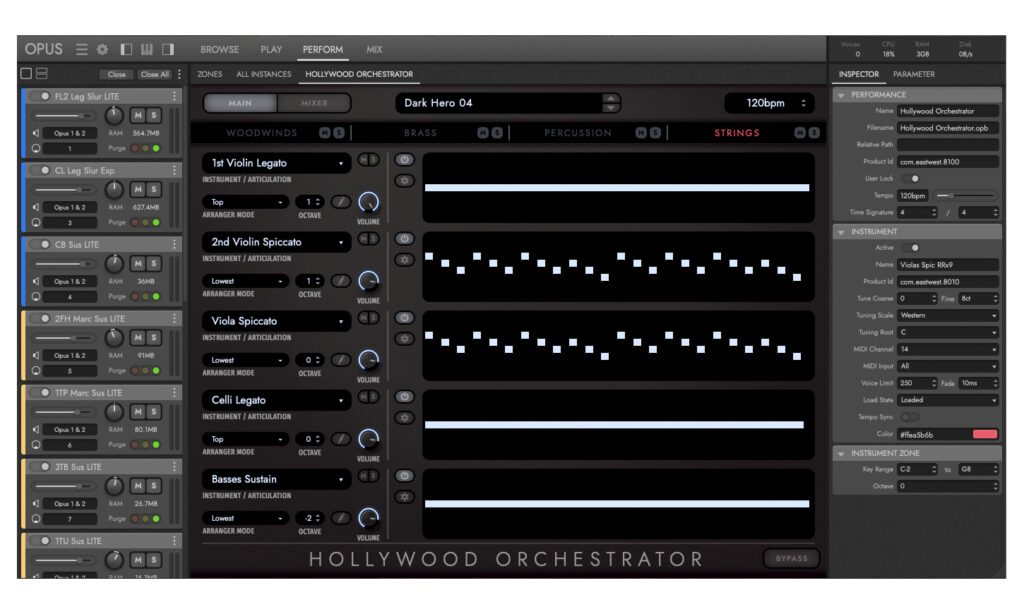The height and width of the screenshot is (614, 1024).
Task: Open the 120bpm tempo options menu
Action: 803,103
